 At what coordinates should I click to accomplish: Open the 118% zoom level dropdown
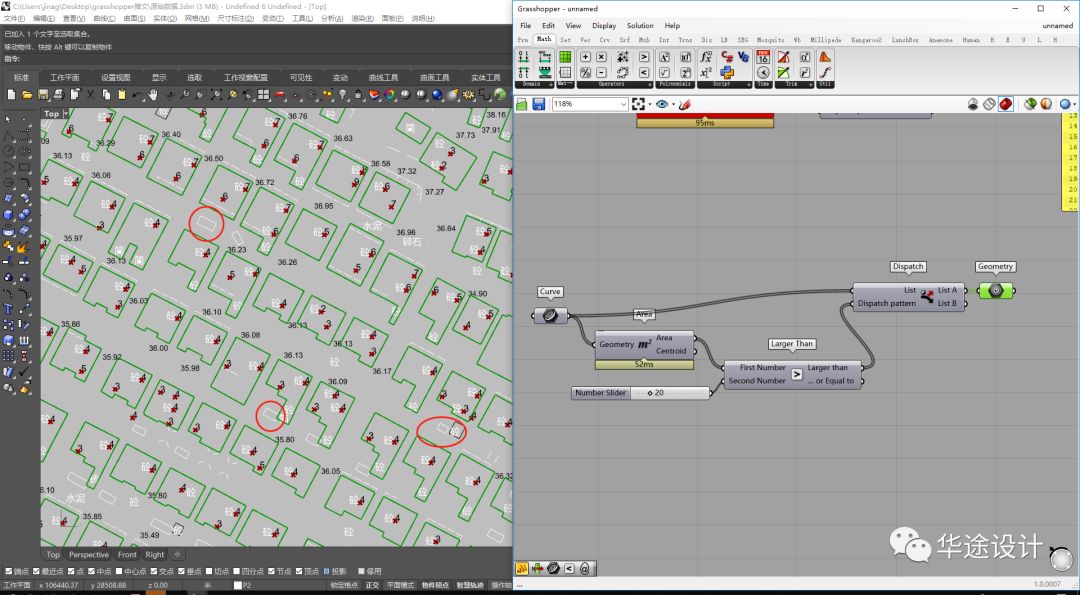tap(623, 104)
